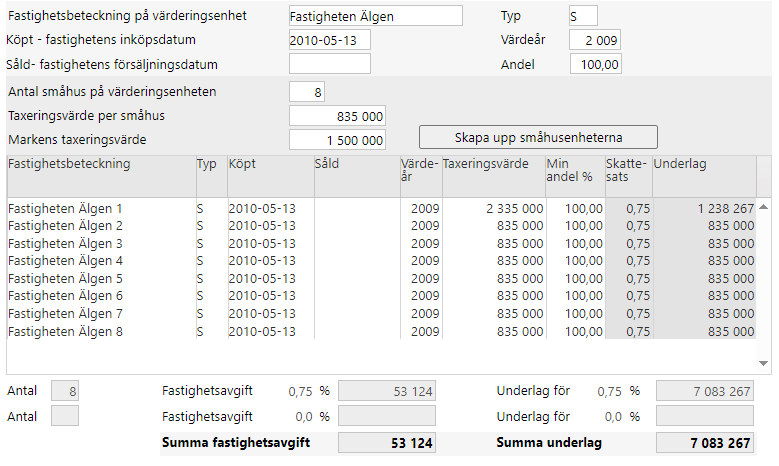Viewport: 779px width, 466px height.
Task: Click Taxeringsvärde cell for Älgen 6
Action: coord(494,296)
